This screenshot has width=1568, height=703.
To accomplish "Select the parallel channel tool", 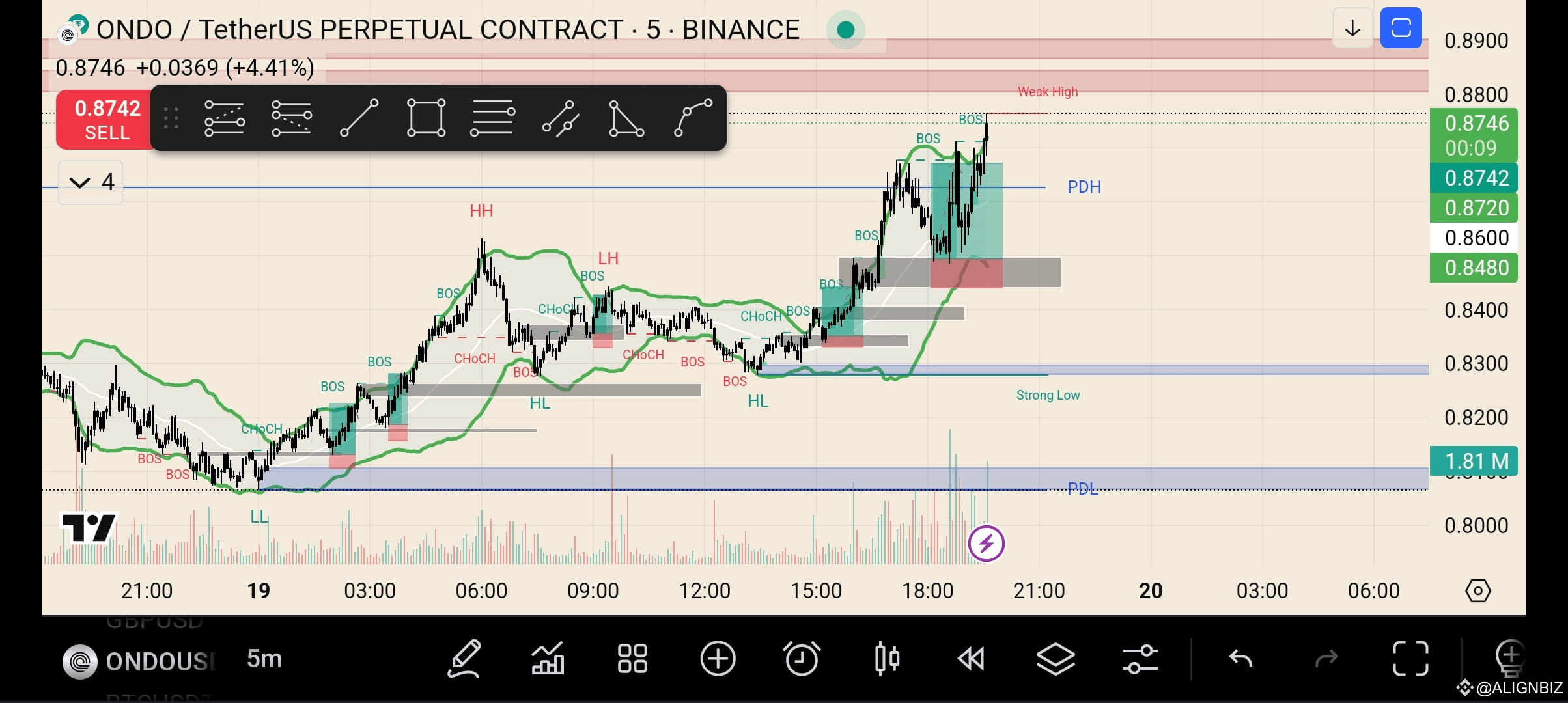I will click(561, 118).
